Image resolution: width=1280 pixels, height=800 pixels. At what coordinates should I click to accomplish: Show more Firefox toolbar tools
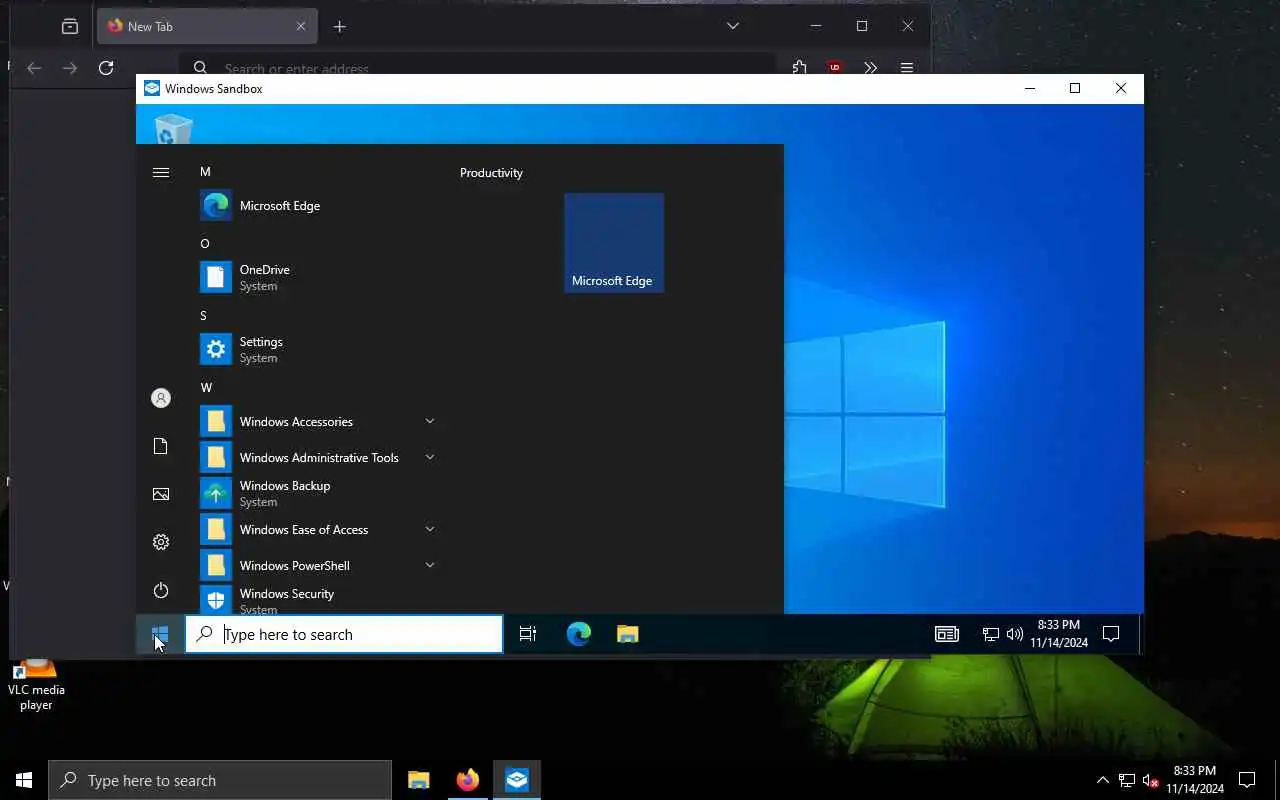tap(870, 68)
